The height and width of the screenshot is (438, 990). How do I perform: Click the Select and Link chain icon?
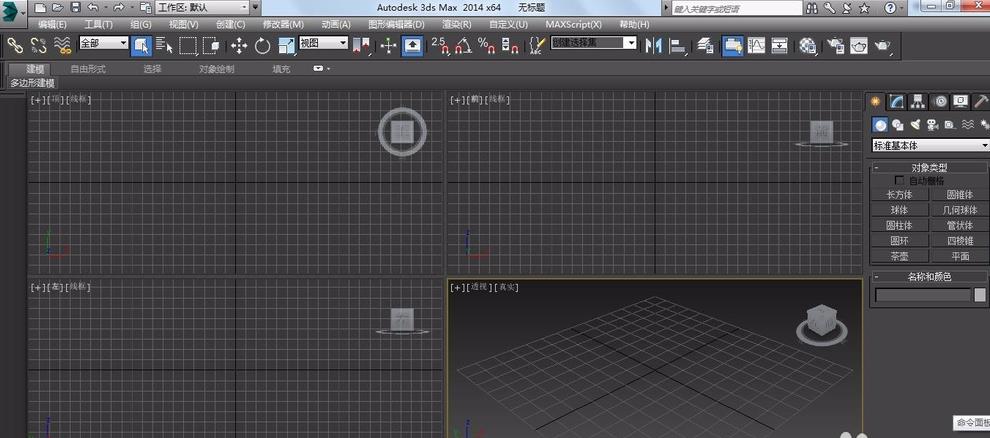pos(15,45)
